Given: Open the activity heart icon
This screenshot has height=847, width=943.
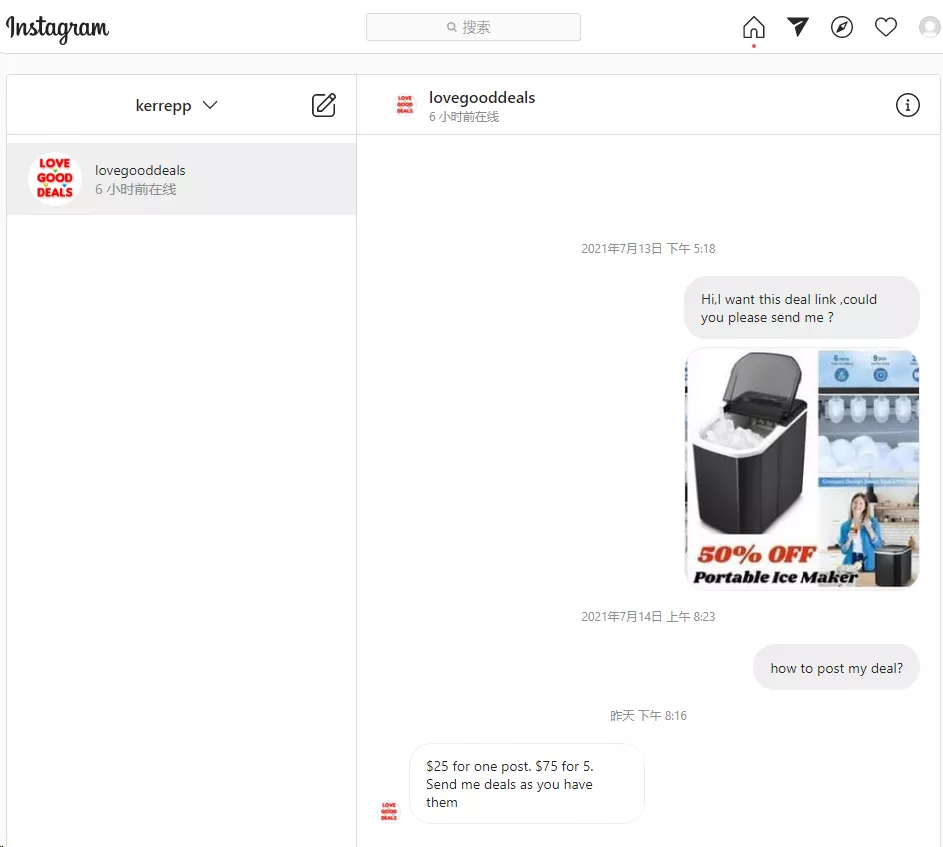Looking at the screenshot, I should pos(885,27).
